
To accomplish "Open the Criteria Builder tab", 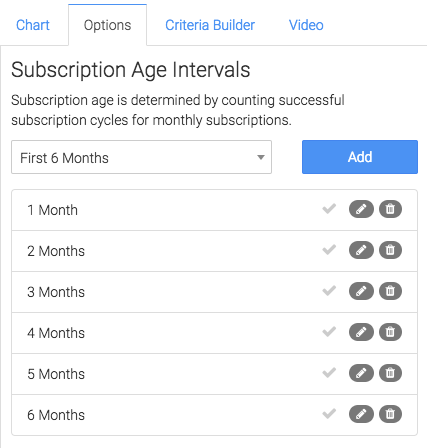I will tap(210, 25).
